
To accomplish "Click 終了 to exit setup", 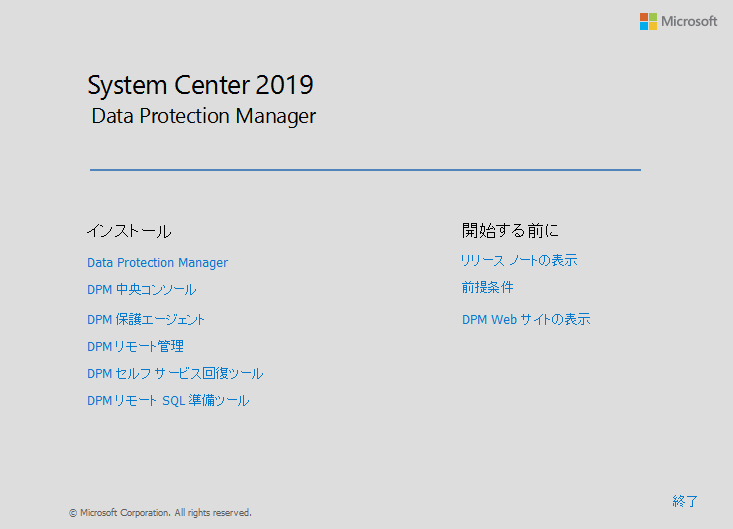I will click(685, 501).
